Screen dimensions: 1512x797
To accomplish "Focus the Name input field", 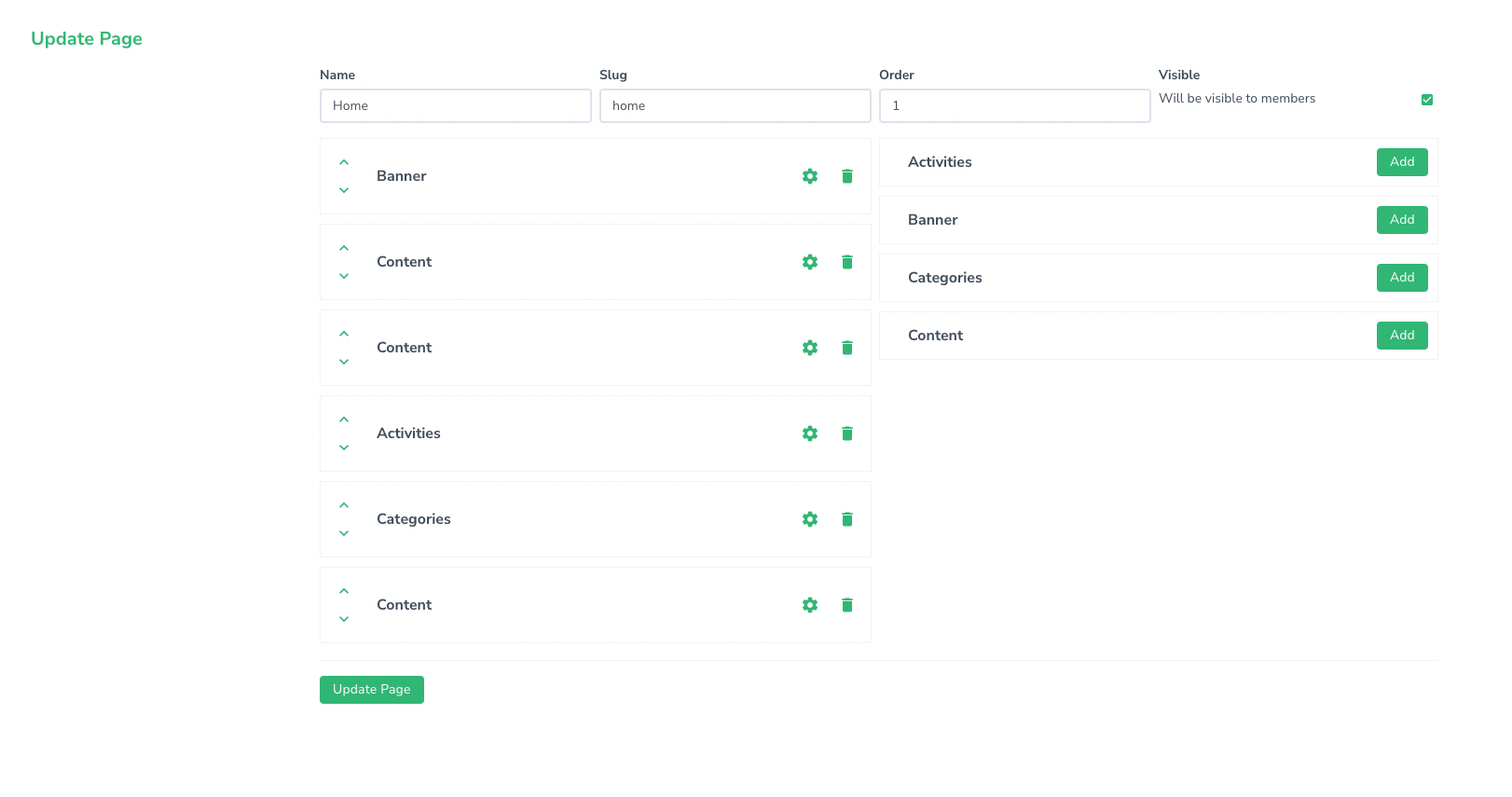I will 455,106.
